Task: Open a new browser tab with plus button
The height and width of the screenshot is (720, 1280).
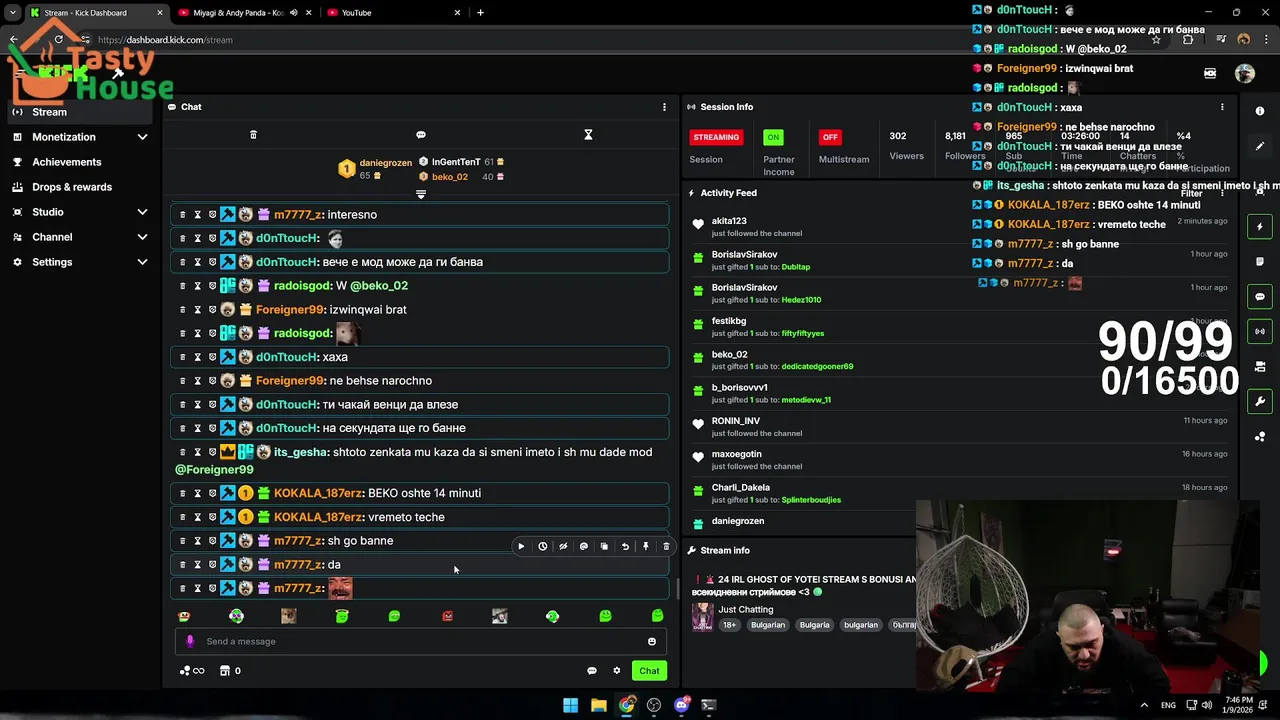Action: [x=480, y=13]
